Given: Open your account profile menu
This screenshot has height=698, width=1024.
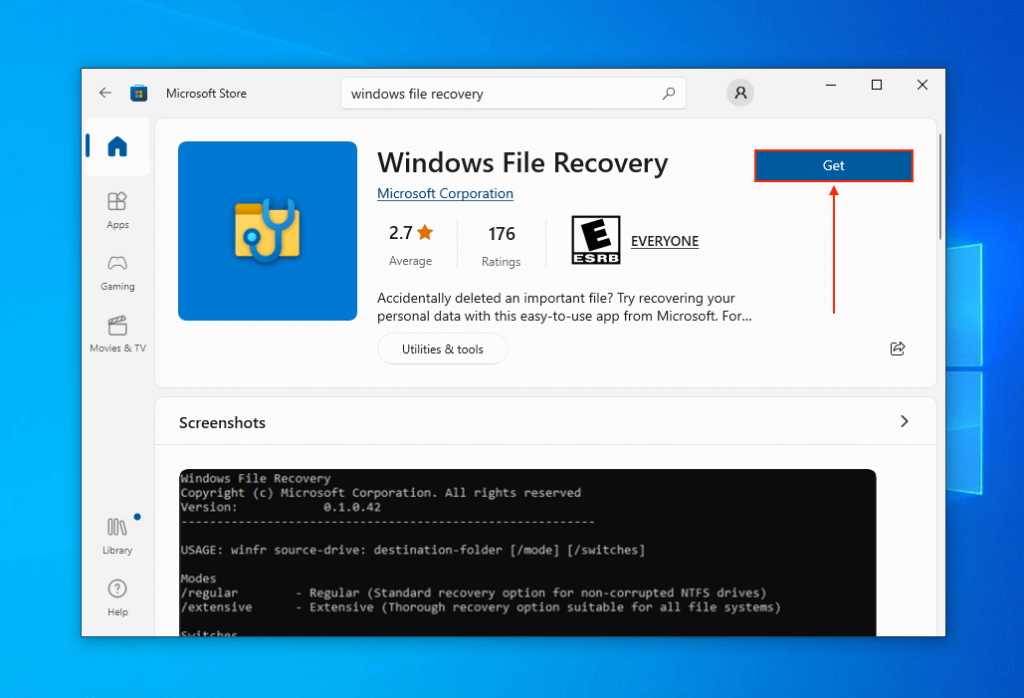Looking at the screenshot, I should (x=740, y=92).
